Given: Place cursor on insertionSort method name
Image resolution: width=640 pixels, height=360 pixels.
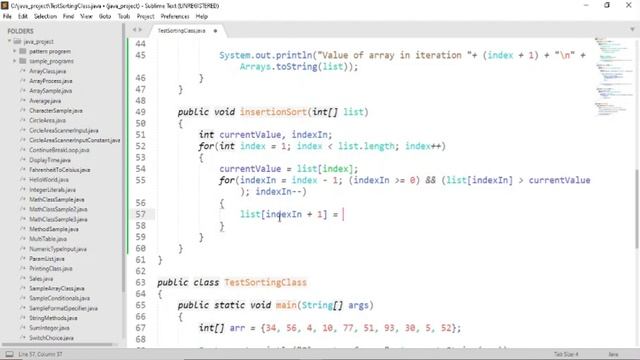Looking at the screenshot, I should [x=273, y=112].
